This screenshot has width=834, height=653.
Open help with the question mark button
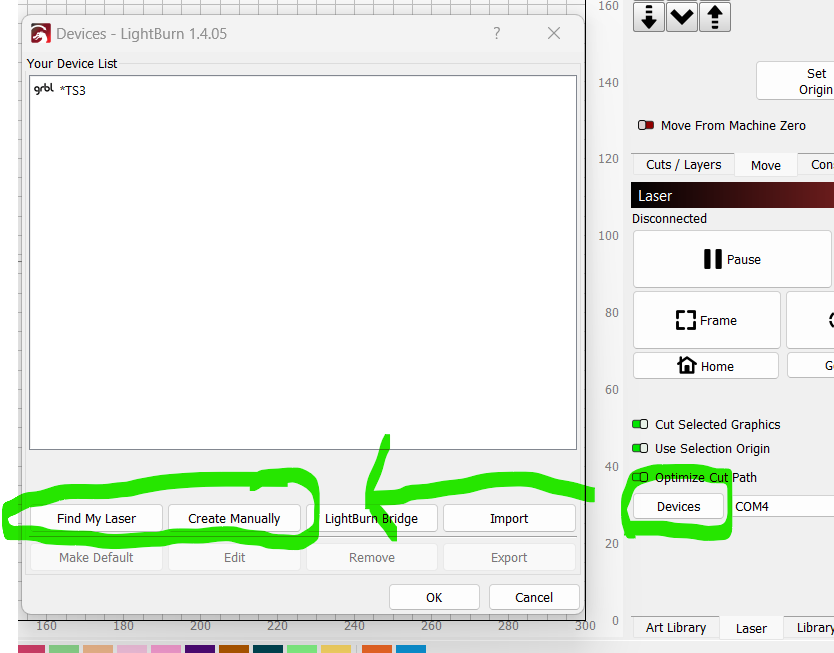tap(496, 34)
